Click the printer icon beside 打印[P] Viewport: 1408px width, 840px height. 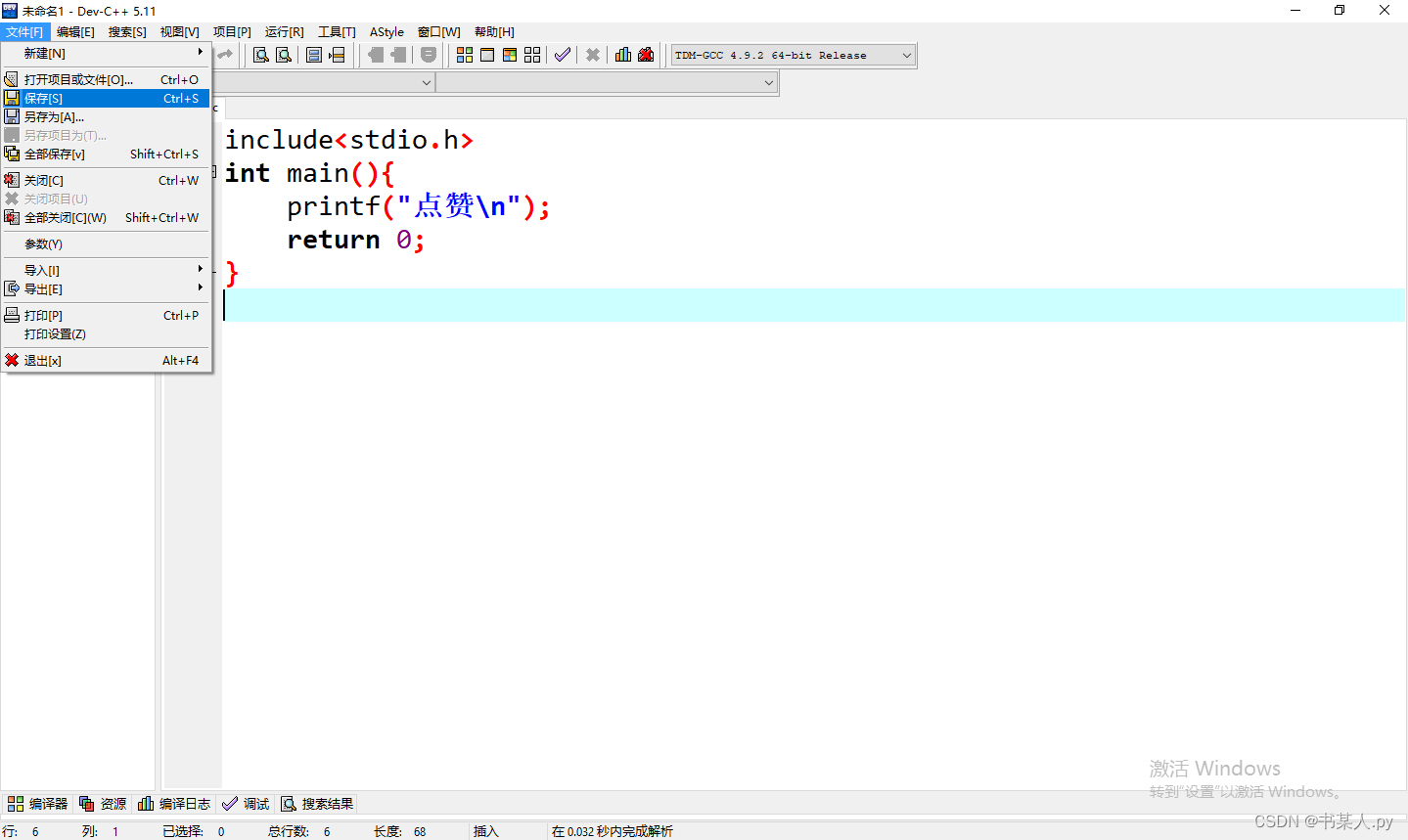pos(12,315)
